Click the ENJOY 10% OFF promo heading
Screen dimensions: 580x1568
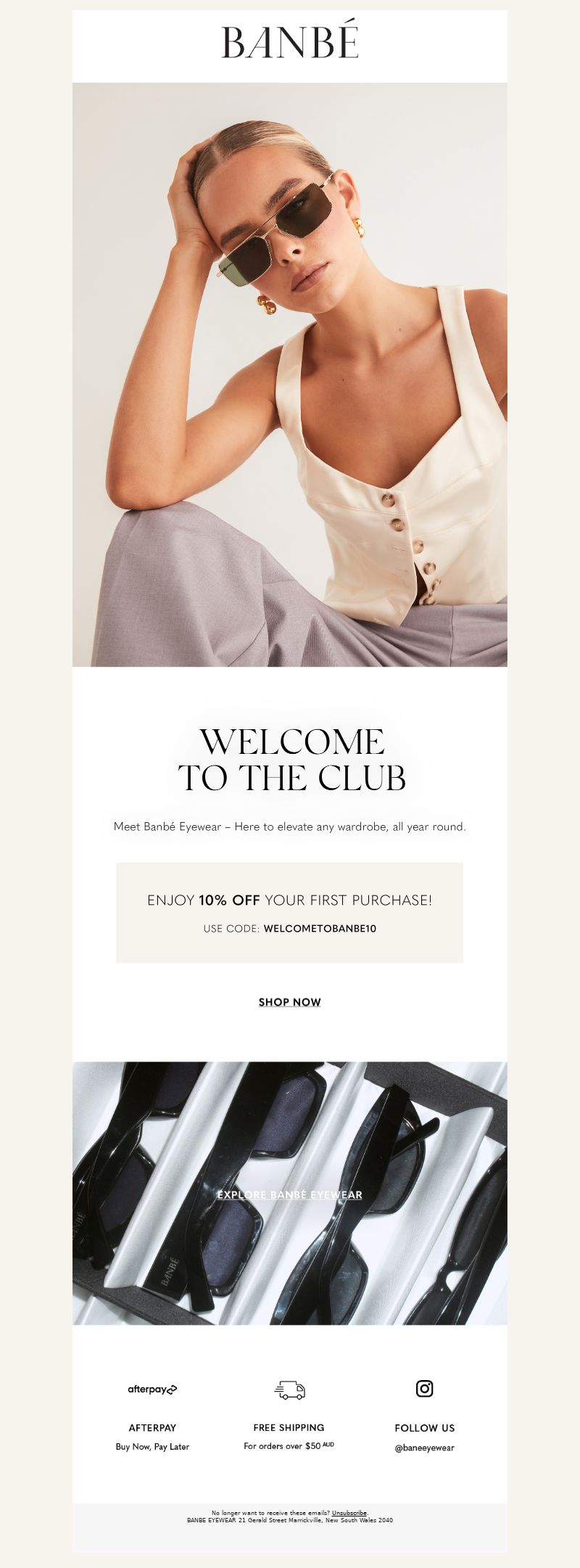290,900
